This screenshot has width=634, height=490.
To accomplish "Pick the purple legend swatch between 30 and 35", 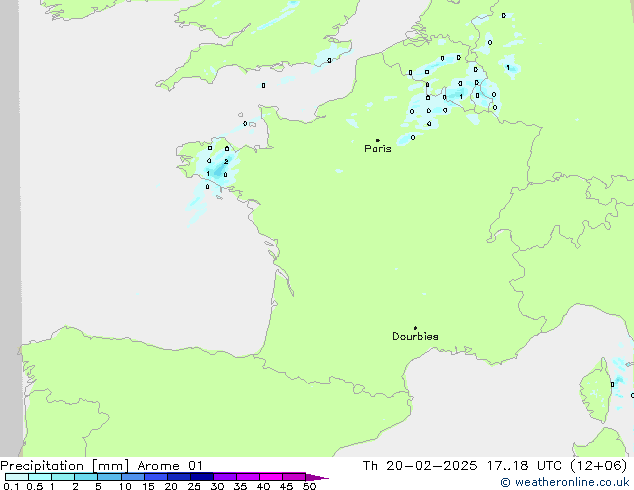I will point(225,477).
